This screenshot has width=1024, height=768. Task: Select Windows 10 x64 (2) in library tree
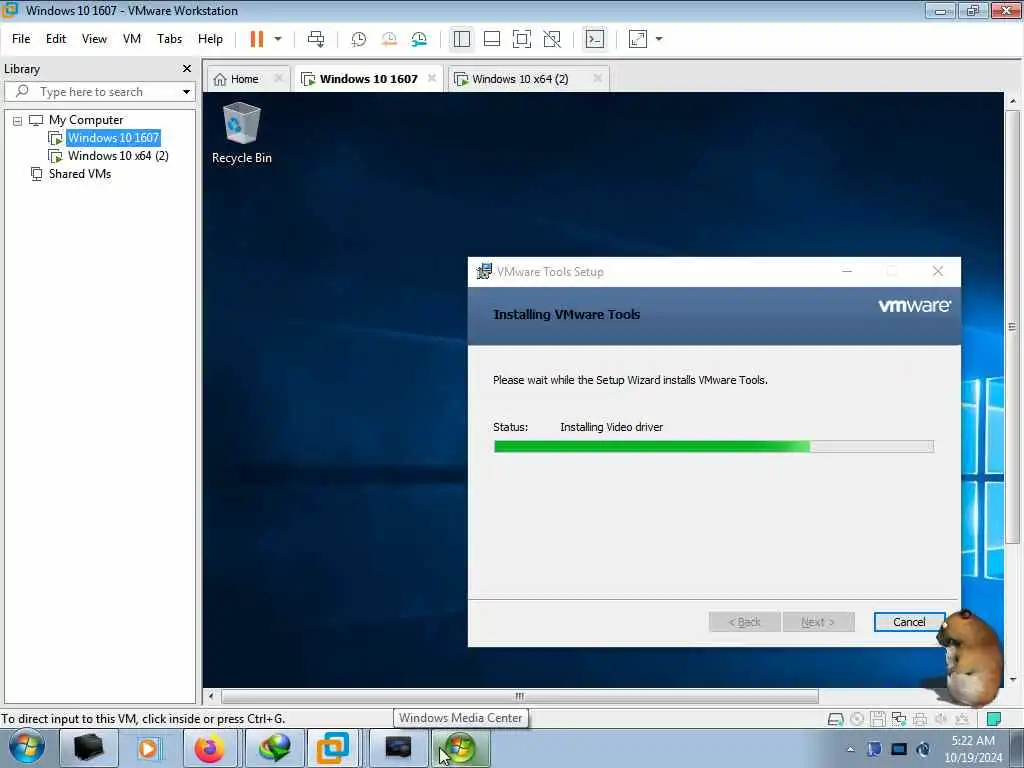(118, 156)
